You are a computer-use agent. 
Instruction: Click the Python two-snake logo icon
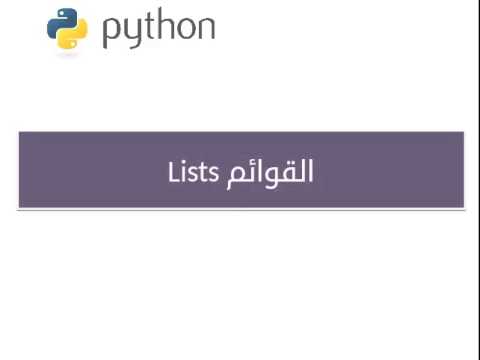67,28
